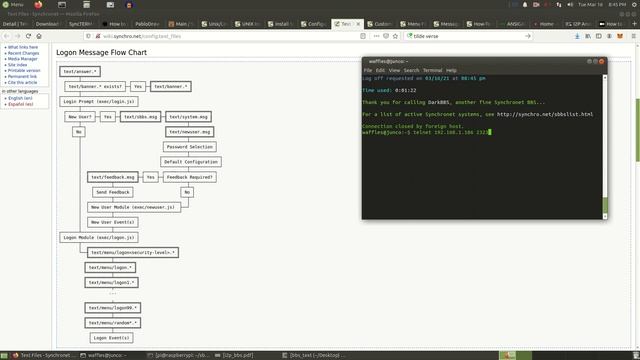640x360 pixels.
Task: Open 'Permanent link' sidebar link
Action: [x=22, y=76]
